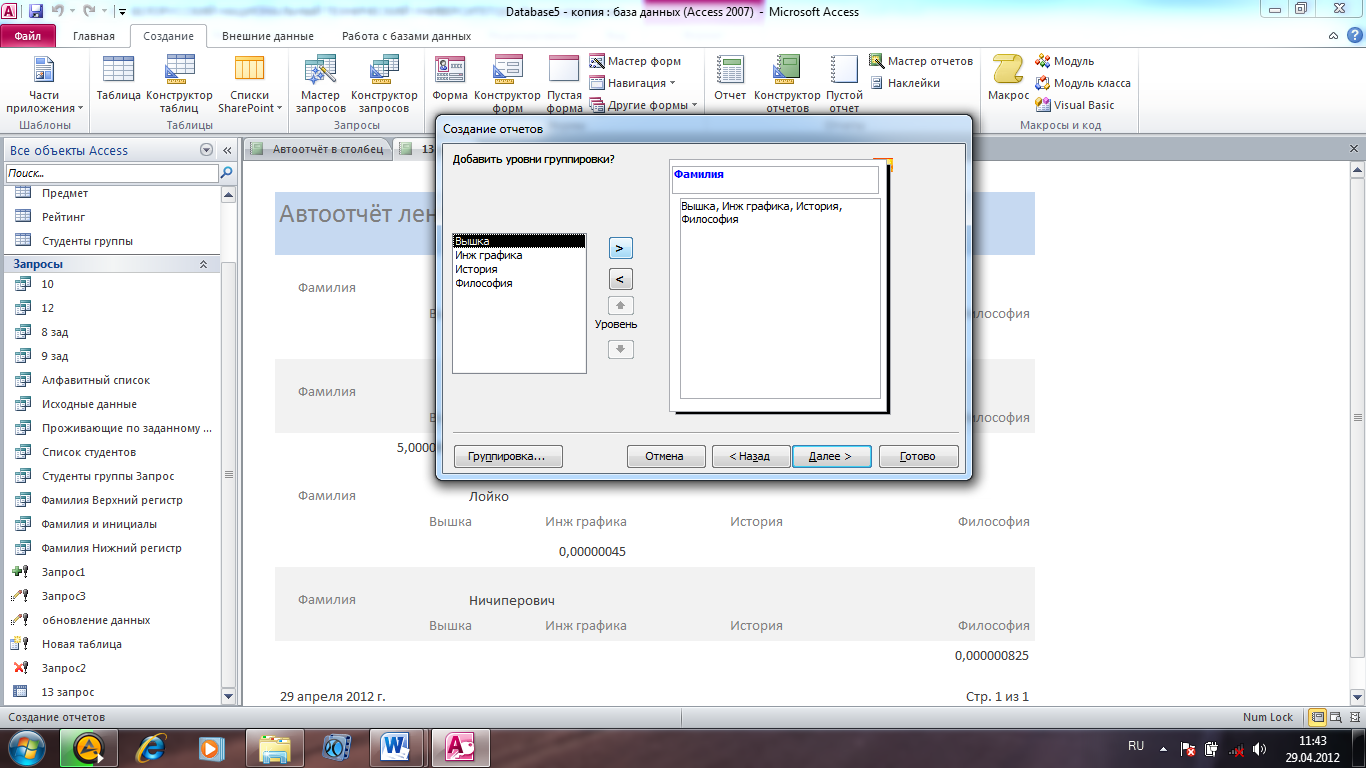Select the Список студентов query

pyautogui.click(x=111, y=452)
